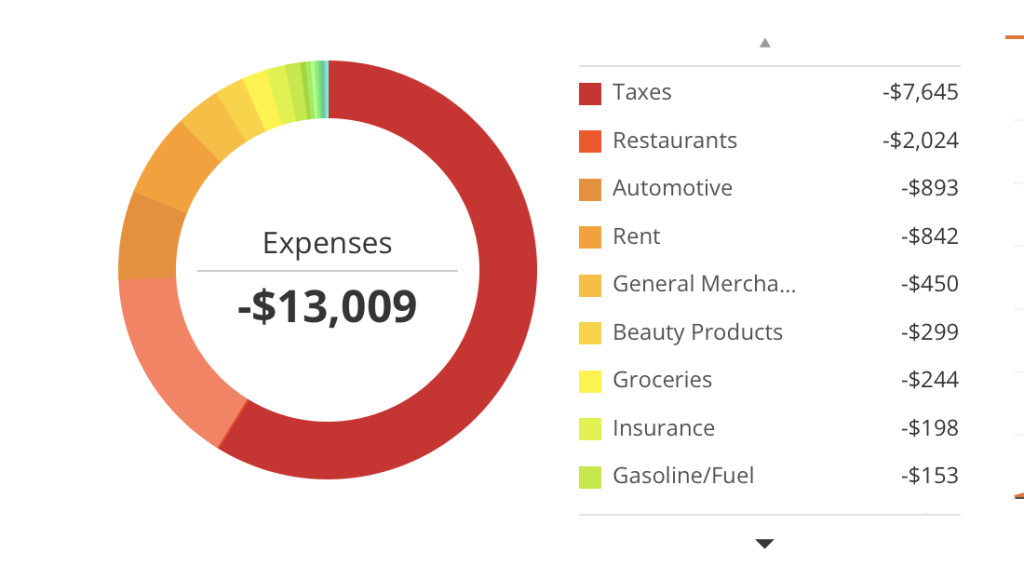This screenshot has width=1024, height=566.
Task: Select the General Merchandise category label
Action: [x=704, y=284]
